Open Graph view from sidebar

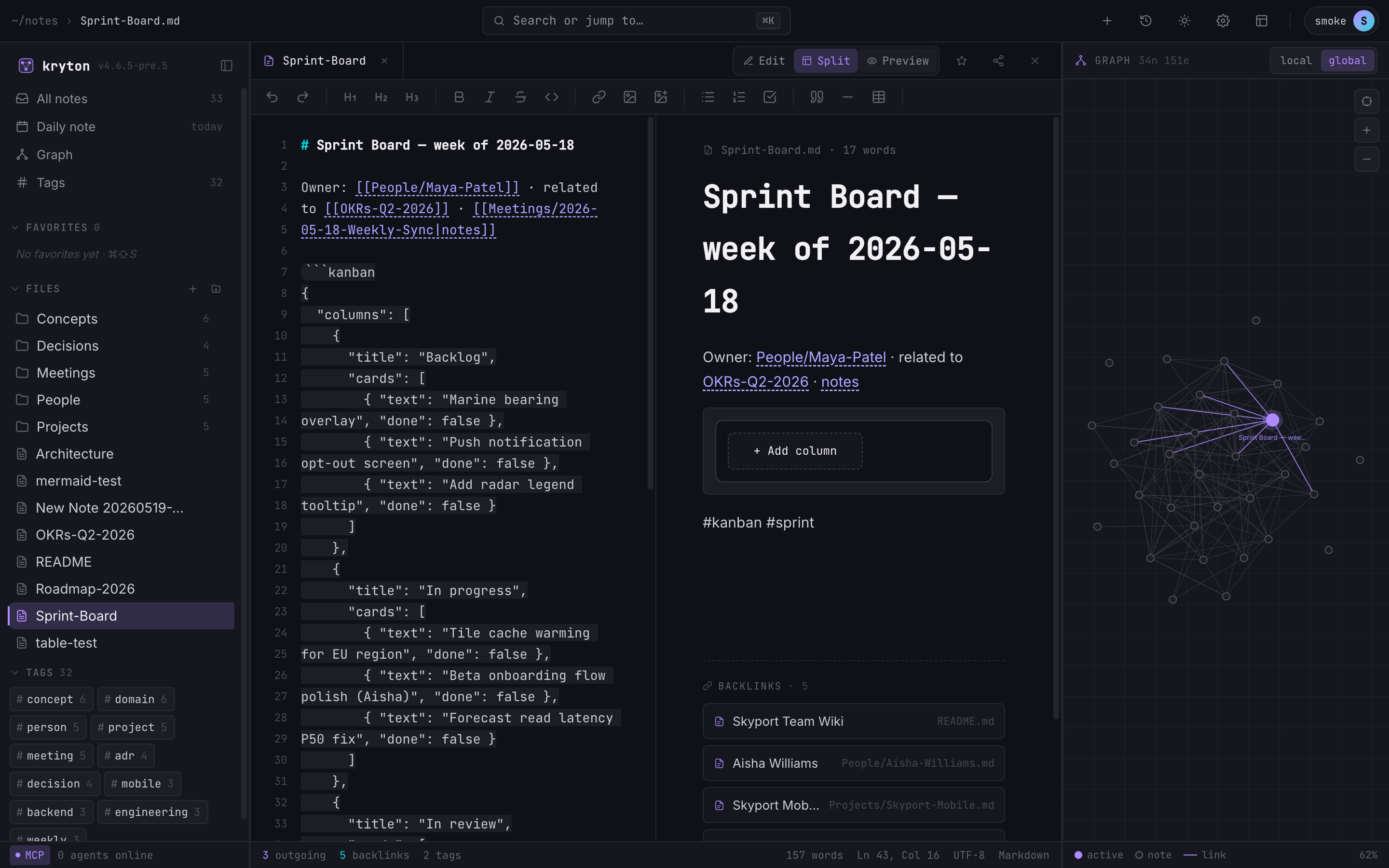(x=121, y=155)
